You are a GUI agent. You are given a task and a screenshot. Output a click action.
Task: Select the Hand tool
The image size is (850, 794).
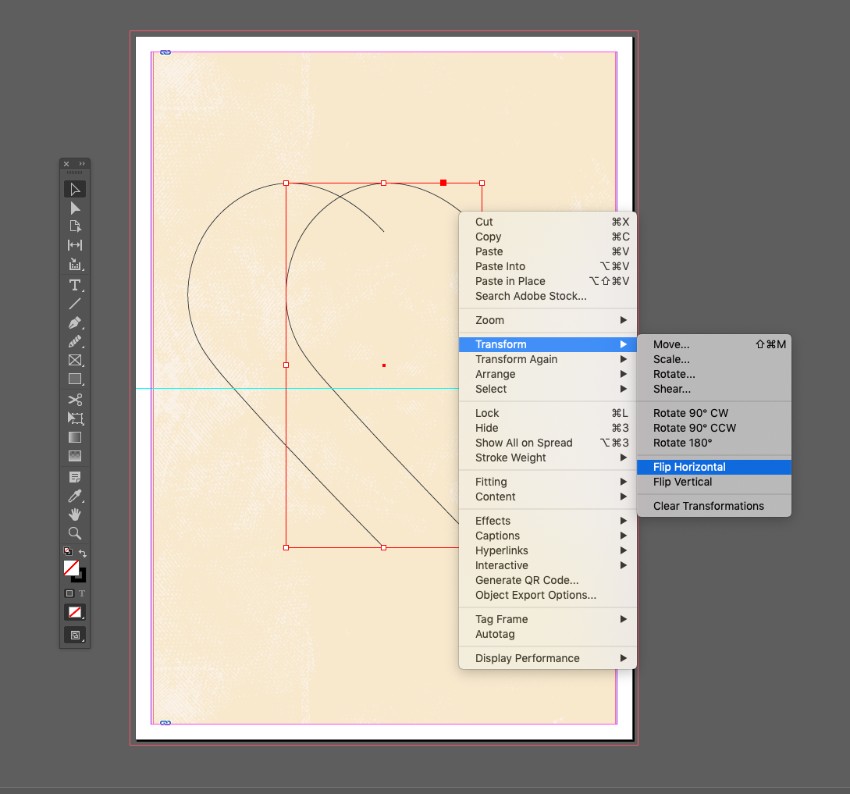73,515
